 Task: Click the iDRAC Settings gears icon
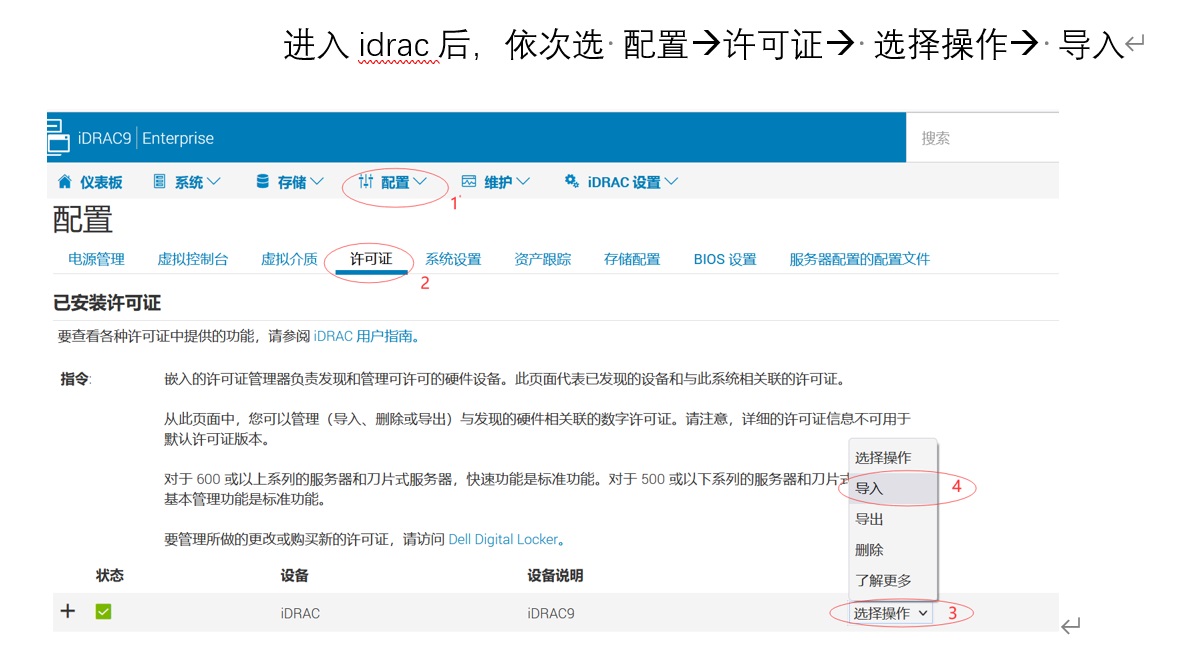point(571,181)
